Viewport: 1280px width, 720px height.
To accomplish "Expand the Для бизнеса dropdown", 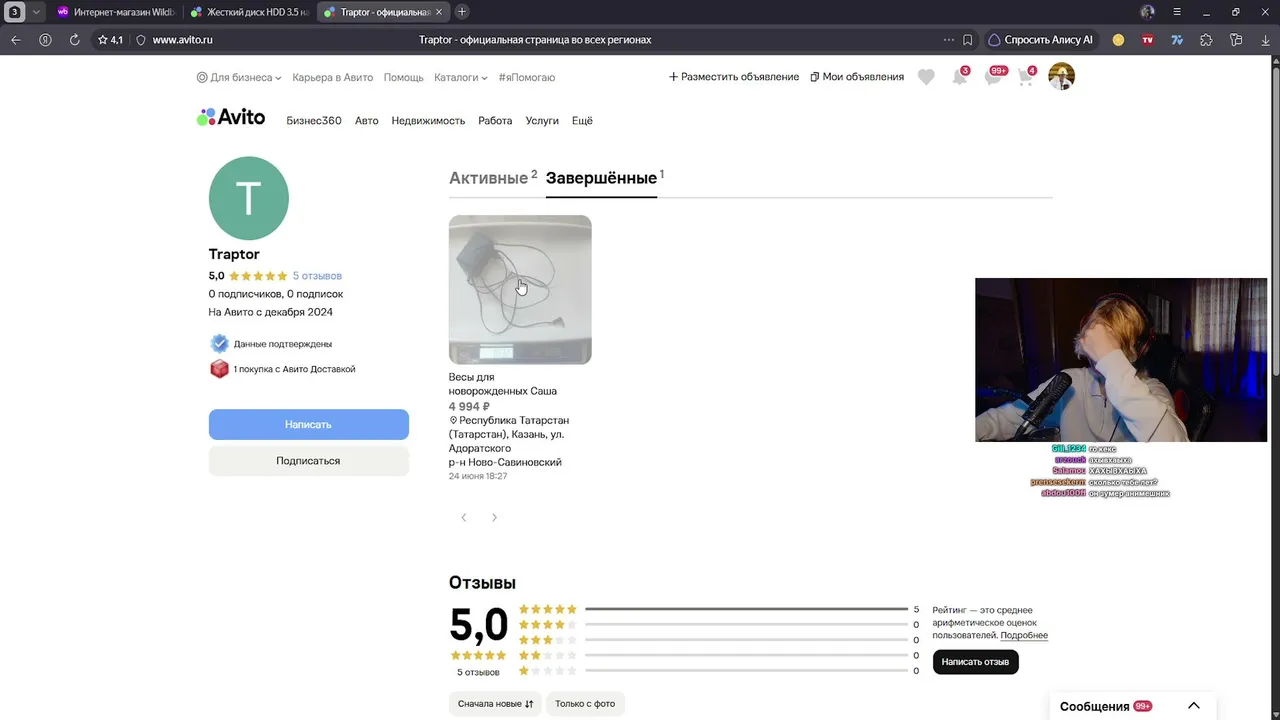I will [x=239, y=77].
